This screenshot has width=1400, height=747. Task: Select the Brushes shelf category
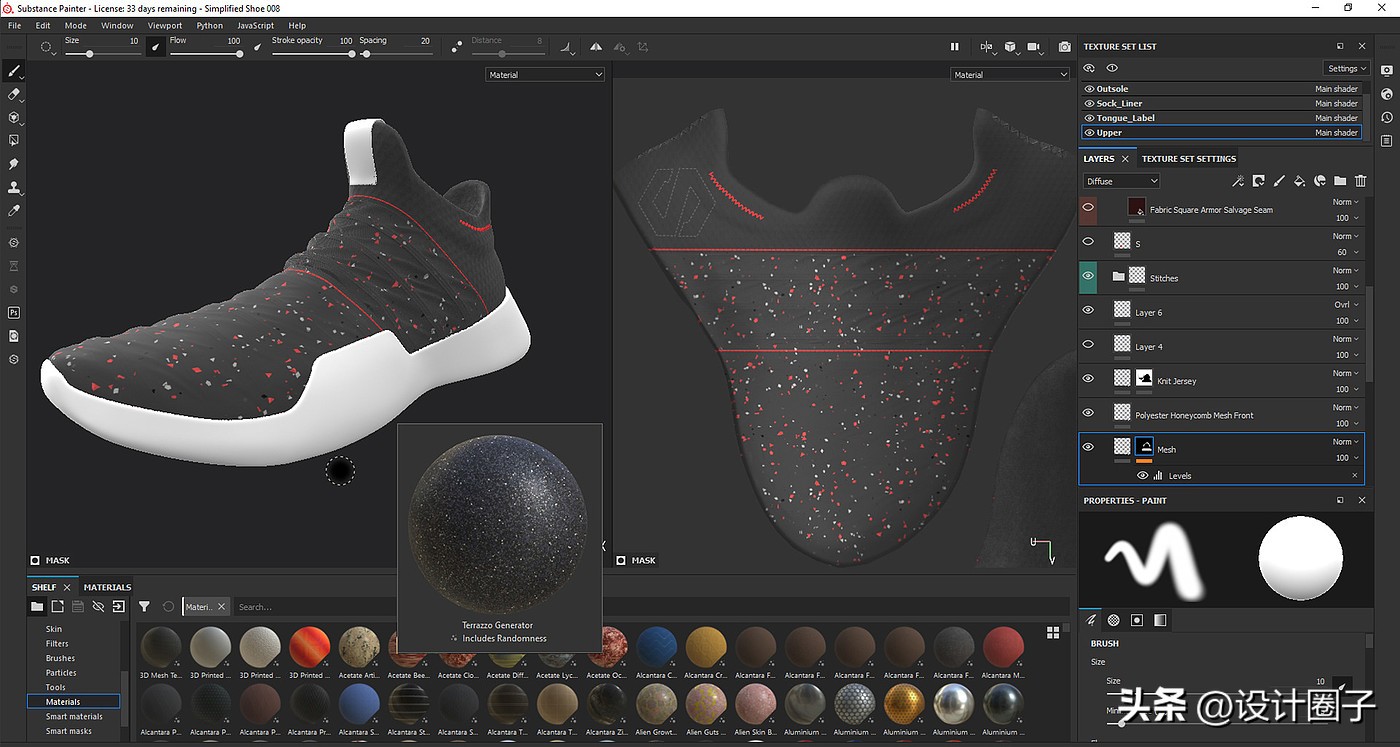pos(60,658)
